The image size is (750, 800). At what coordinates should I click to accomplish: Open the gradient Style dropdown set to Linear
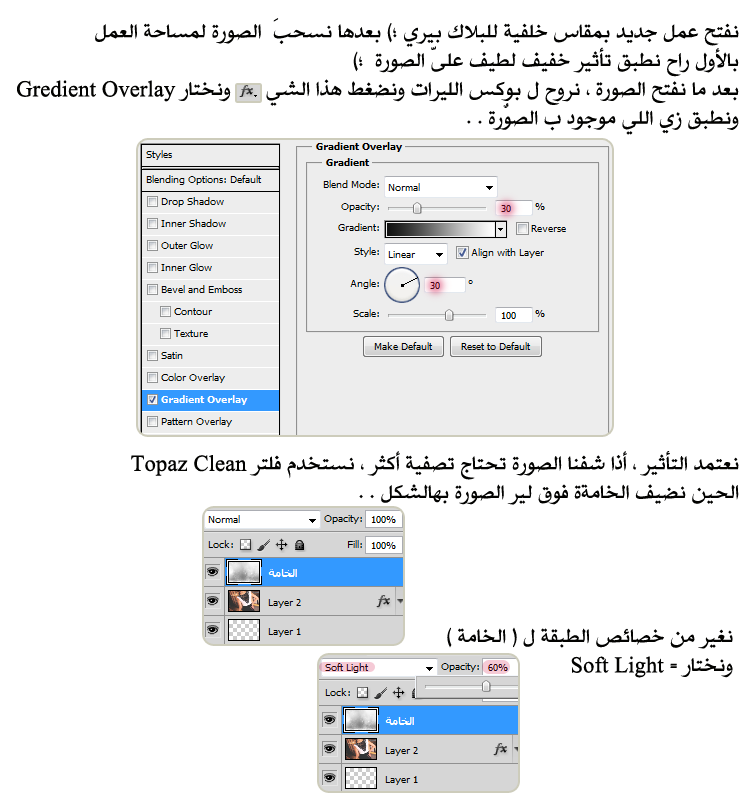[x=415, y=254]
